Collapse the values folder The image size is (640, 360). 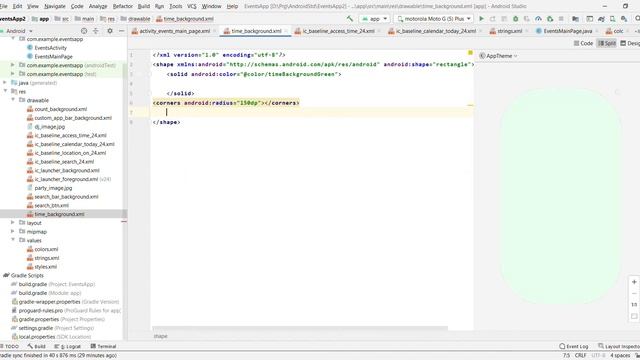(13, 240)
